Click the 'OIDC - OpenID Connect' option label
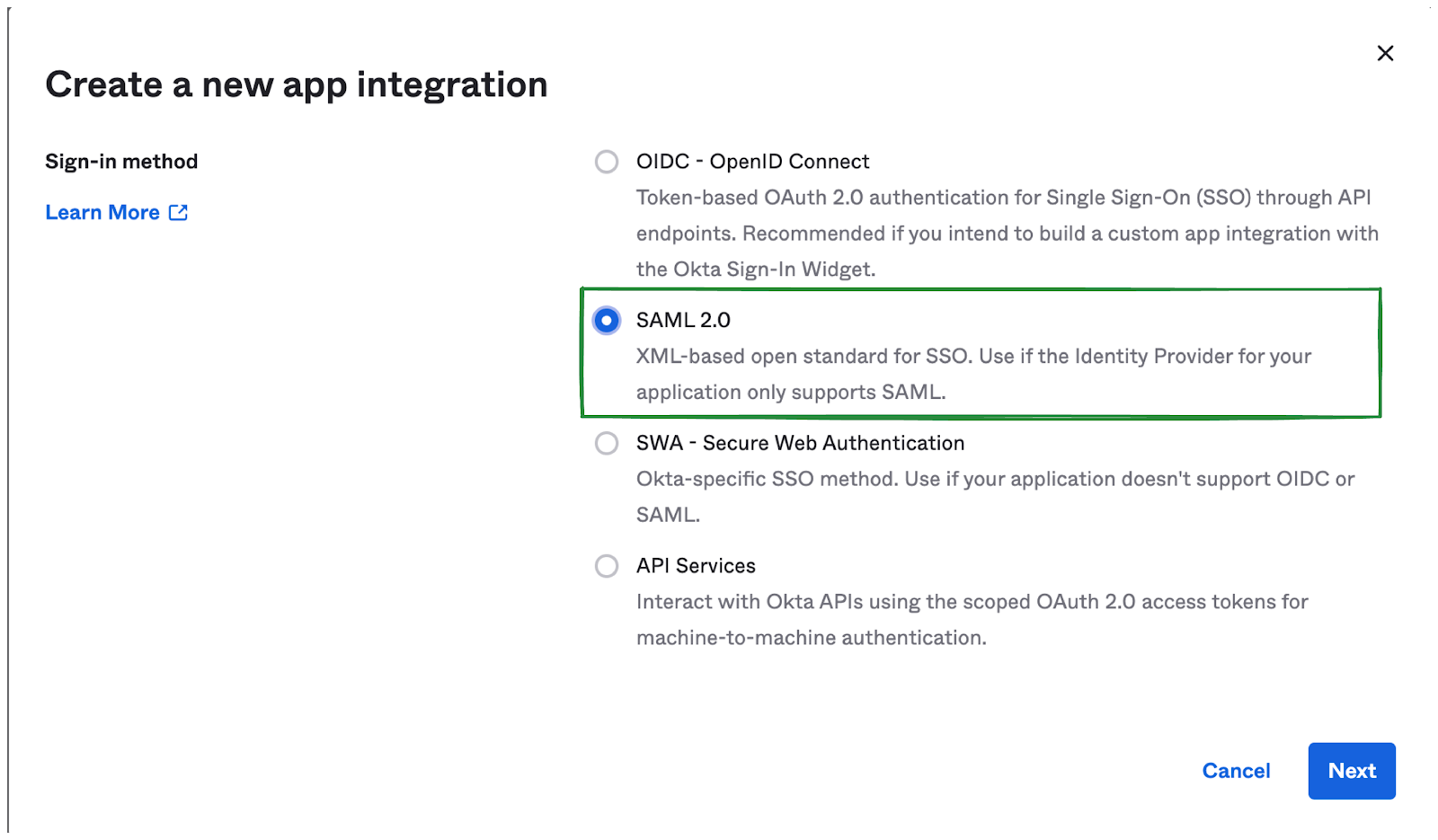This screenshot has height=840, width=1438. [752, 162]
